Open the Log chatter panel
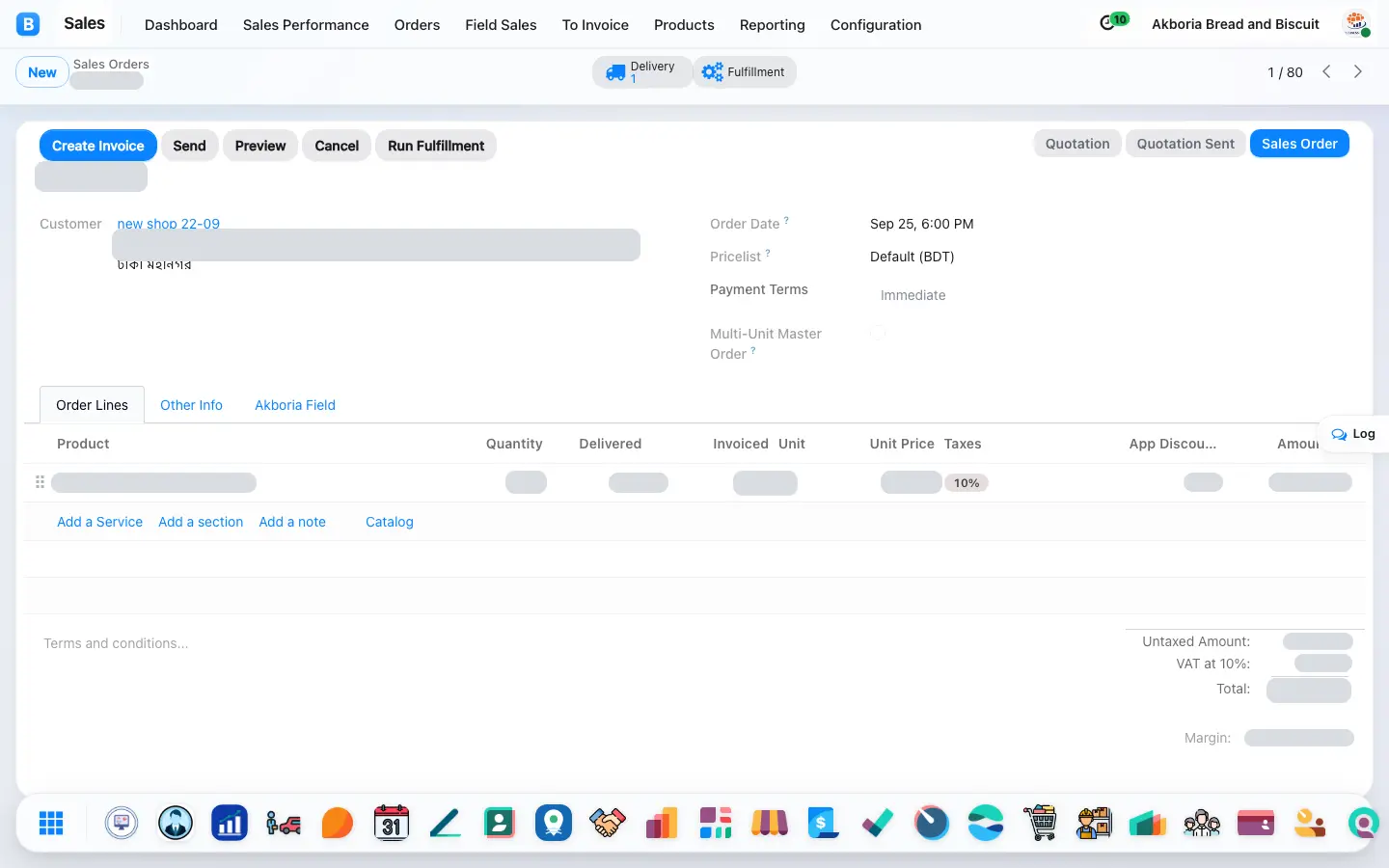Image resolution: width=1389 pixels, height=868 pixels. [x=1353, y=434]
